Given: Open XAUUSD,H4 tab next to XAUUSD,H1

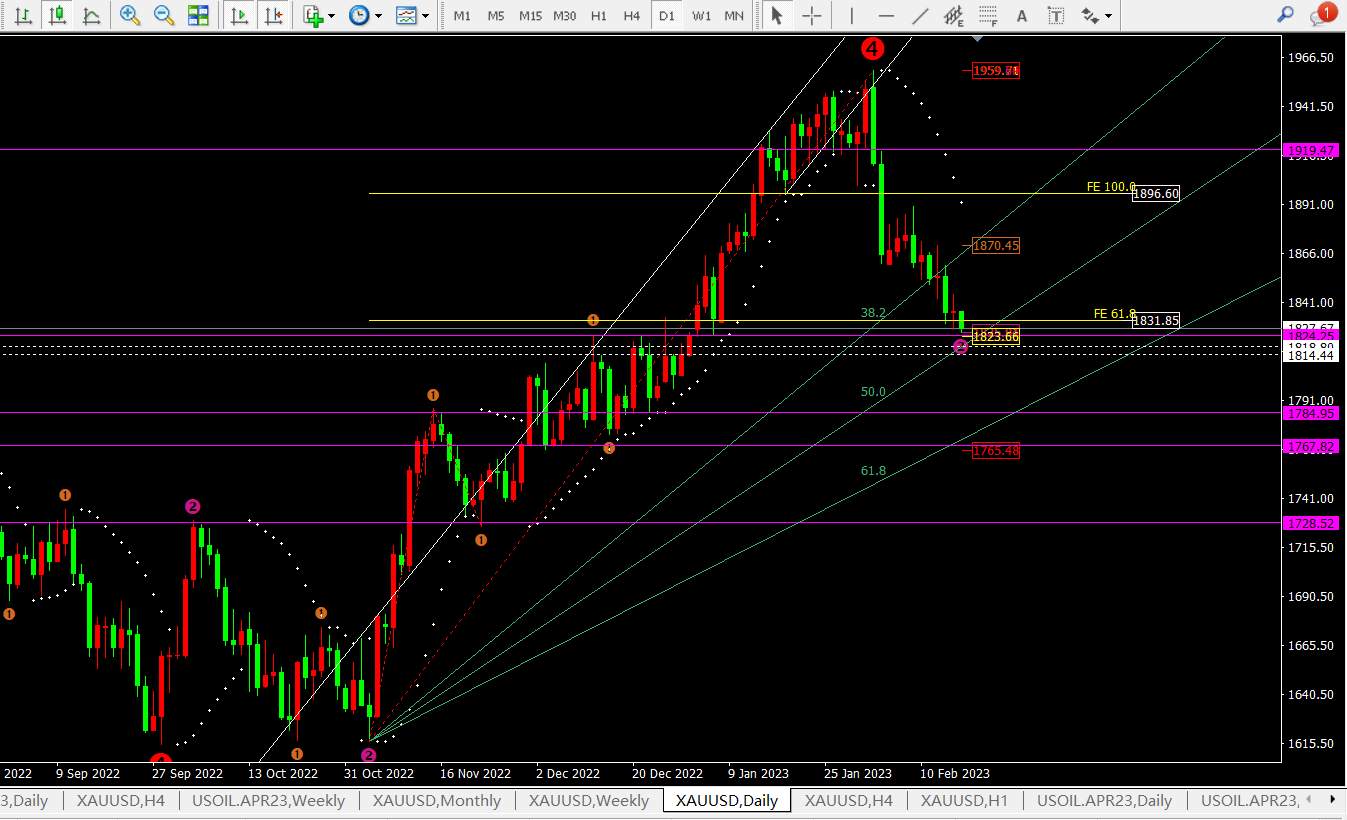Looking at the screenshot, I should 848,800.
